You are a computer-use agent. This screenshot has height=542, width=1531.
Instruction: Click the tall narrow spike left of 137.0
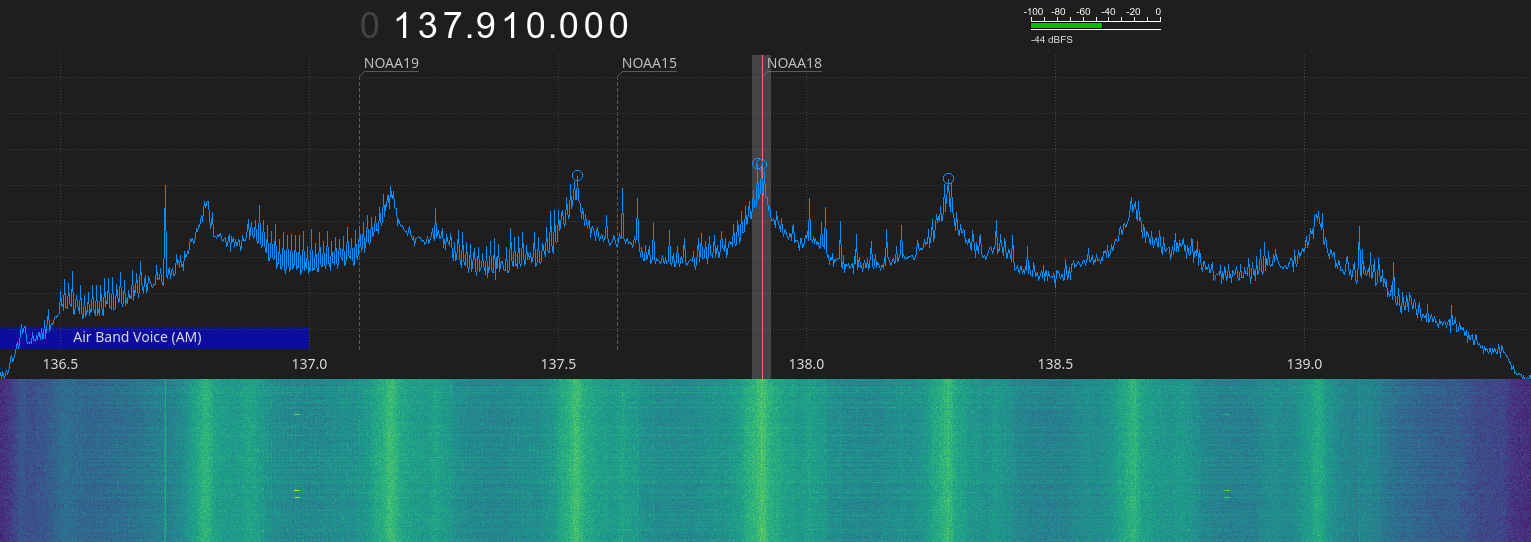[165, 220]
